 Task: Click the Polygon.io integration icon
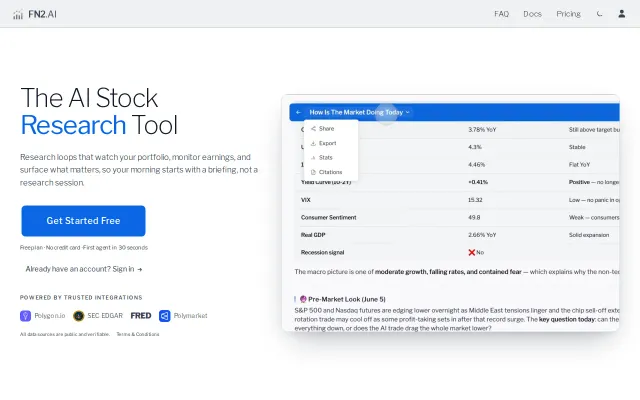tap(25, 316)
